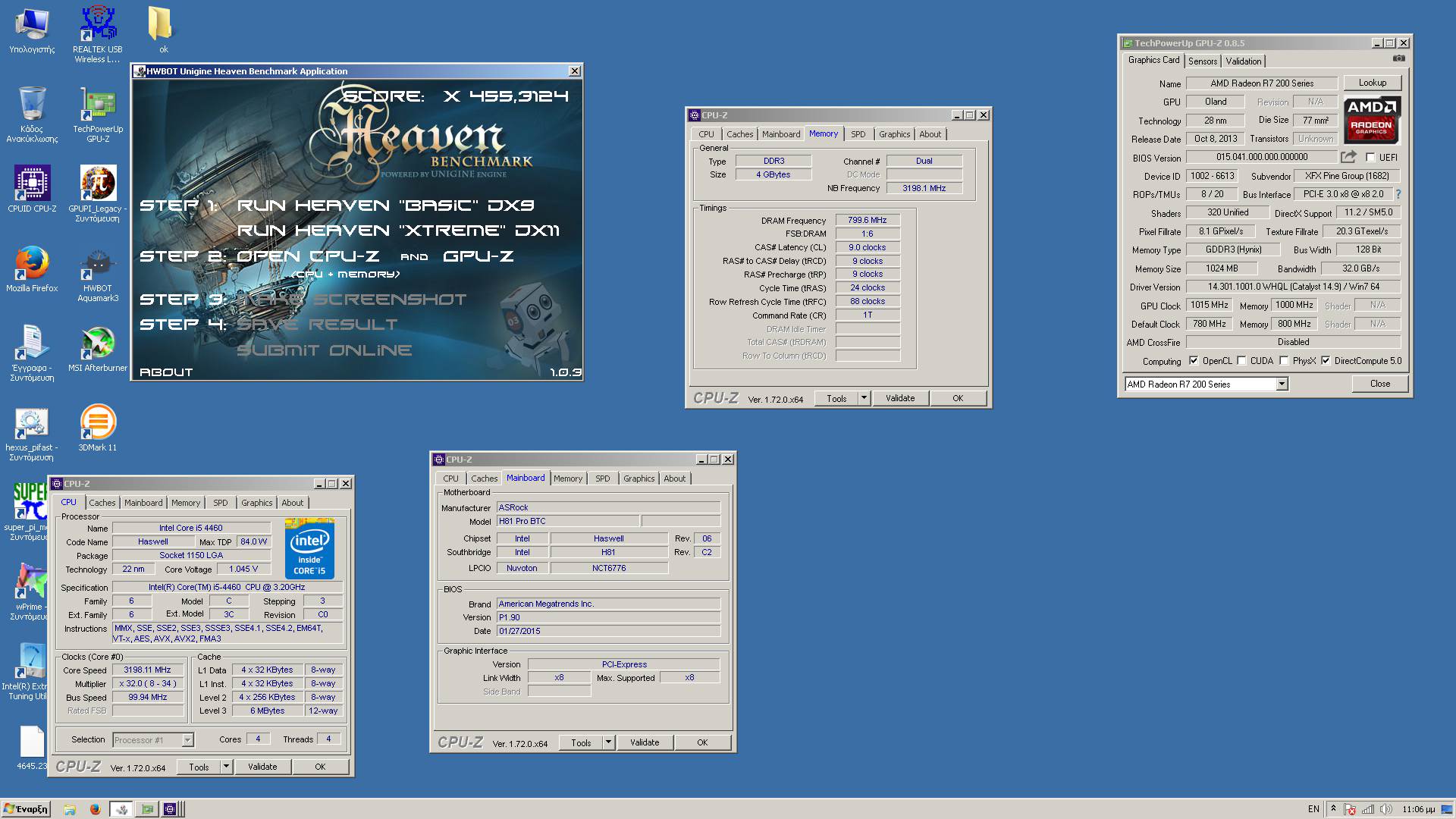Open the super_pi_mod desktop shortcut
The height and width of the screenshot is (819, 1456).
tap(27, 512)
